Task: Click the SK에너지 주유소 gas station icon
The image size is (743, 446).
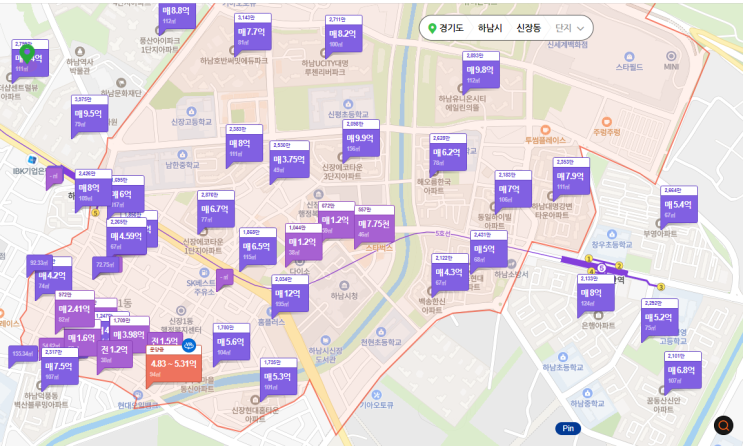Action: coord(204,273)
